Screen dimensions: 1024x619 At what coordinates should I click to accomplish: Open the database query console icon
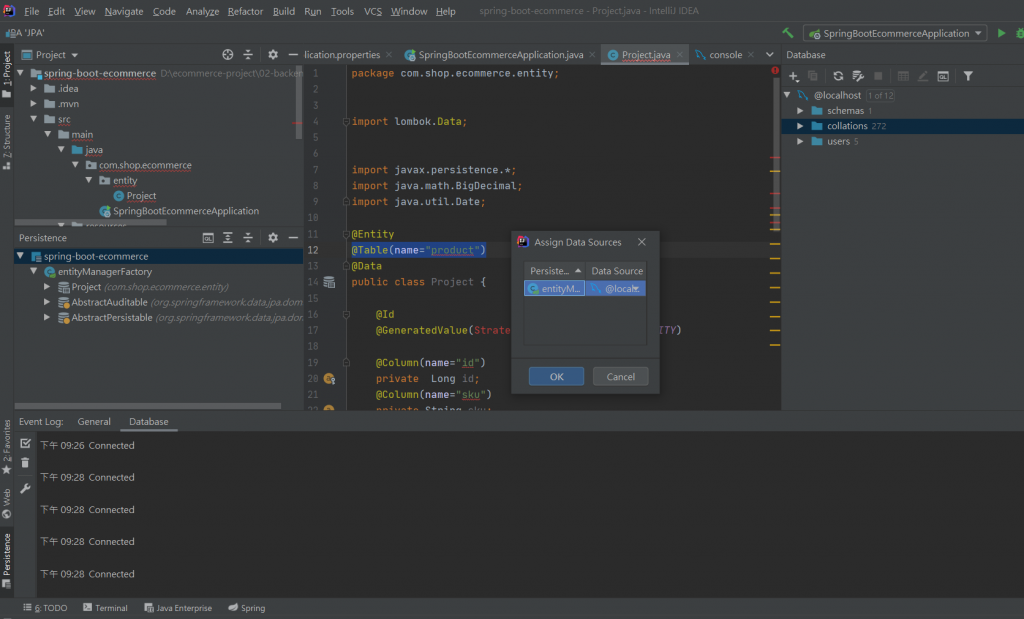942,76
